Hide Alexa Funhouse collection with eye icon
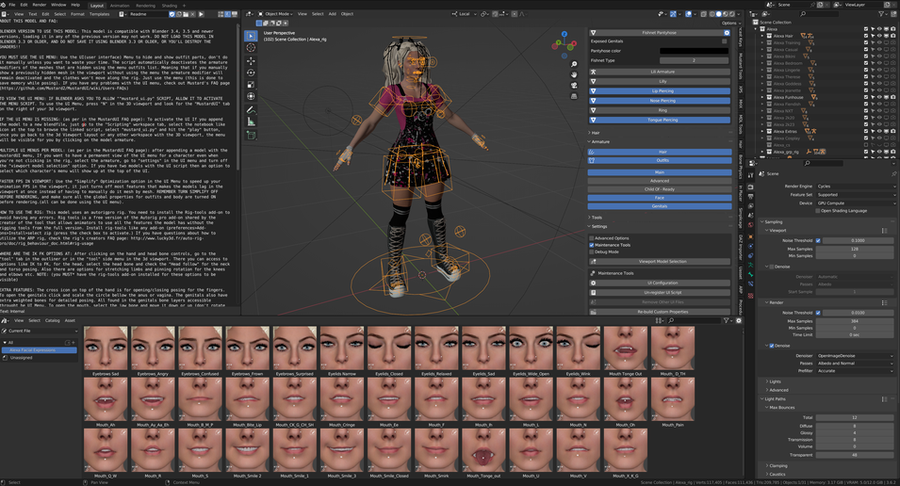 [x=879, y=97]
